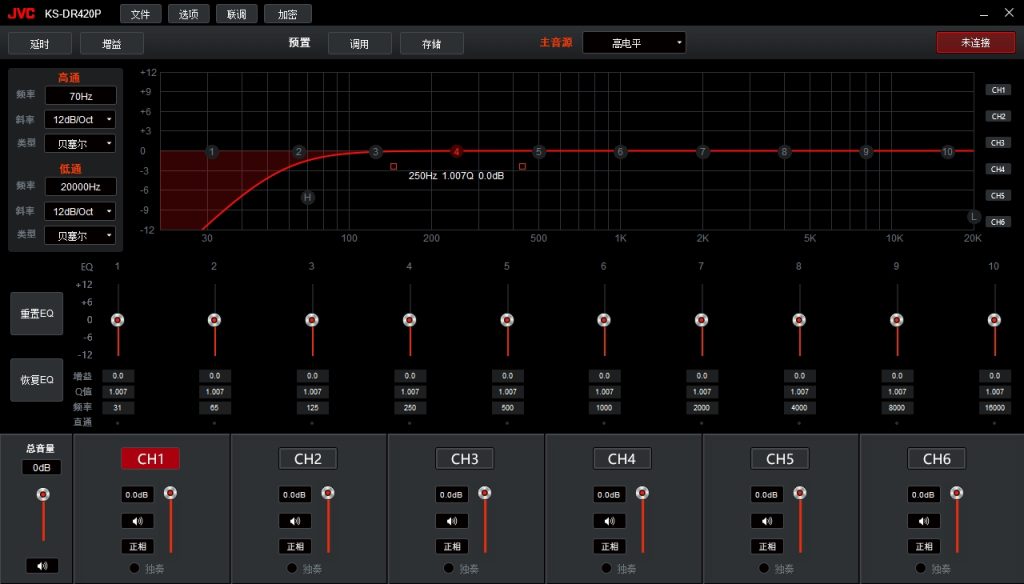Click the 调用 preset button
The width and height of the screenshot is (1024, 584).
pos(359,44)
